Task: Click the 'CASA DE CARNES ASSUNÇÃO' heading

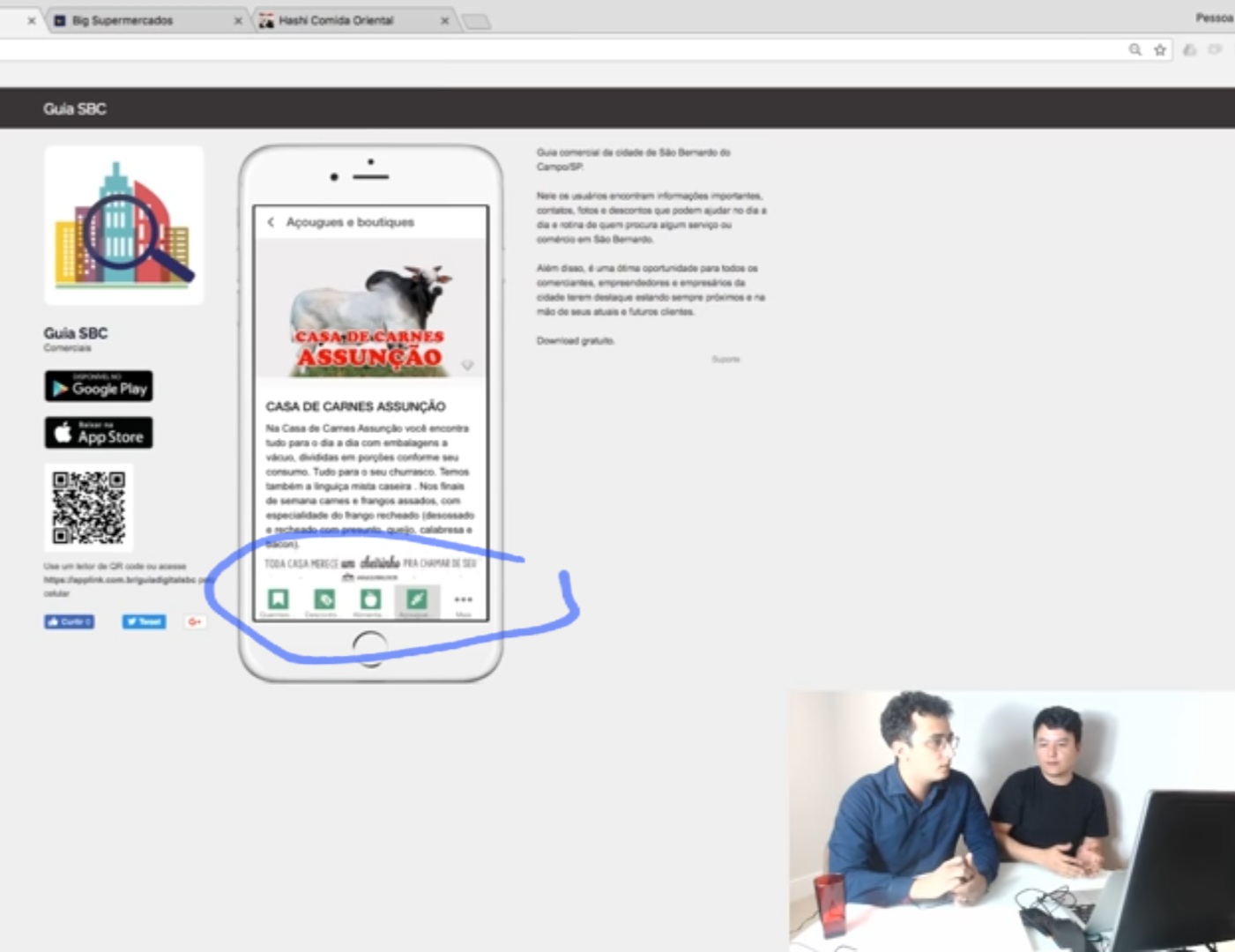Action: tap(355, 406)
